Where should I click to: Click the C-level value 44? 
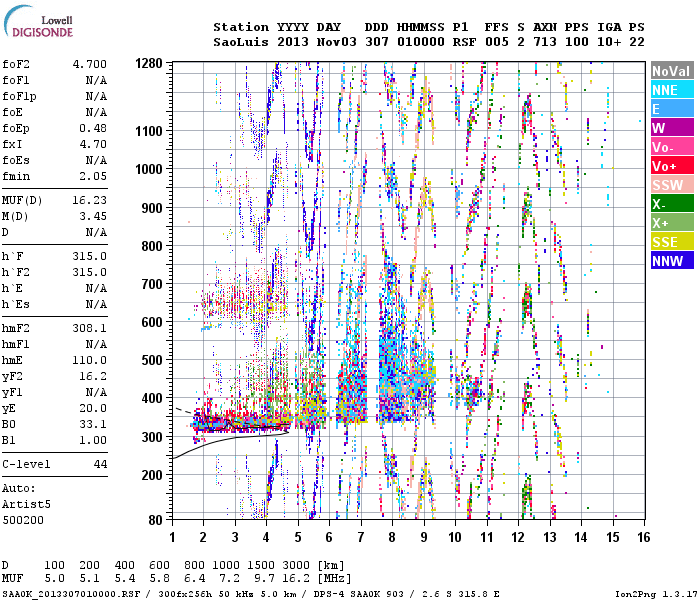[100, 464]
